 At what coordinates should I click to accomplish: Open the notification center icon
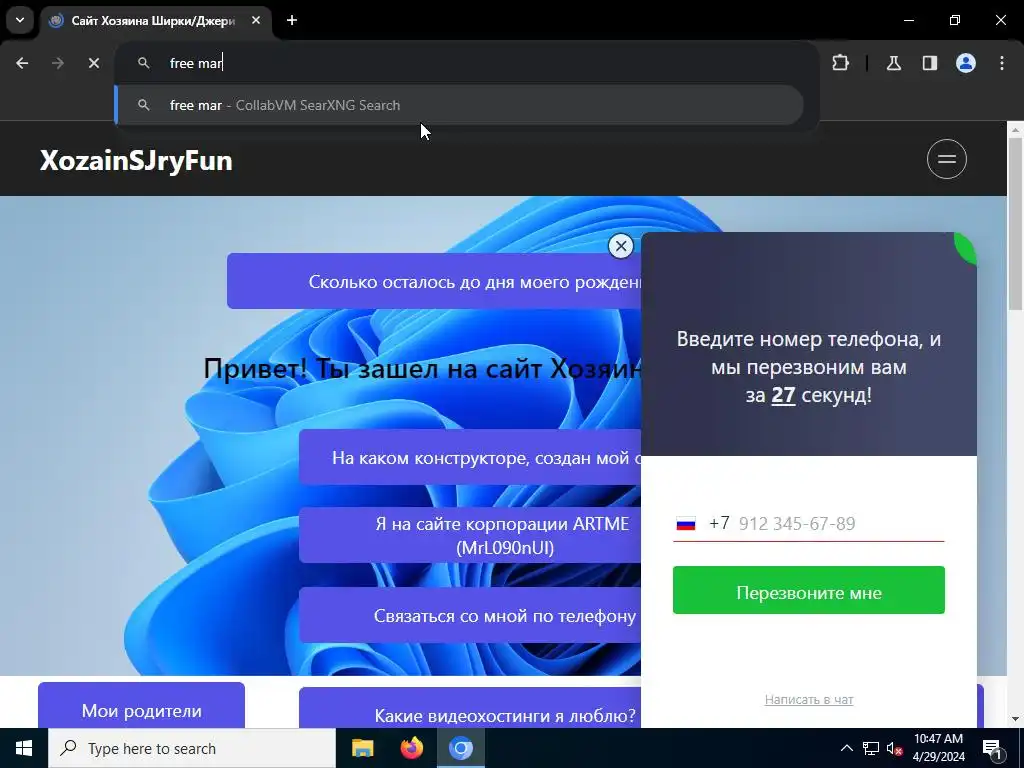pos(992,748)
